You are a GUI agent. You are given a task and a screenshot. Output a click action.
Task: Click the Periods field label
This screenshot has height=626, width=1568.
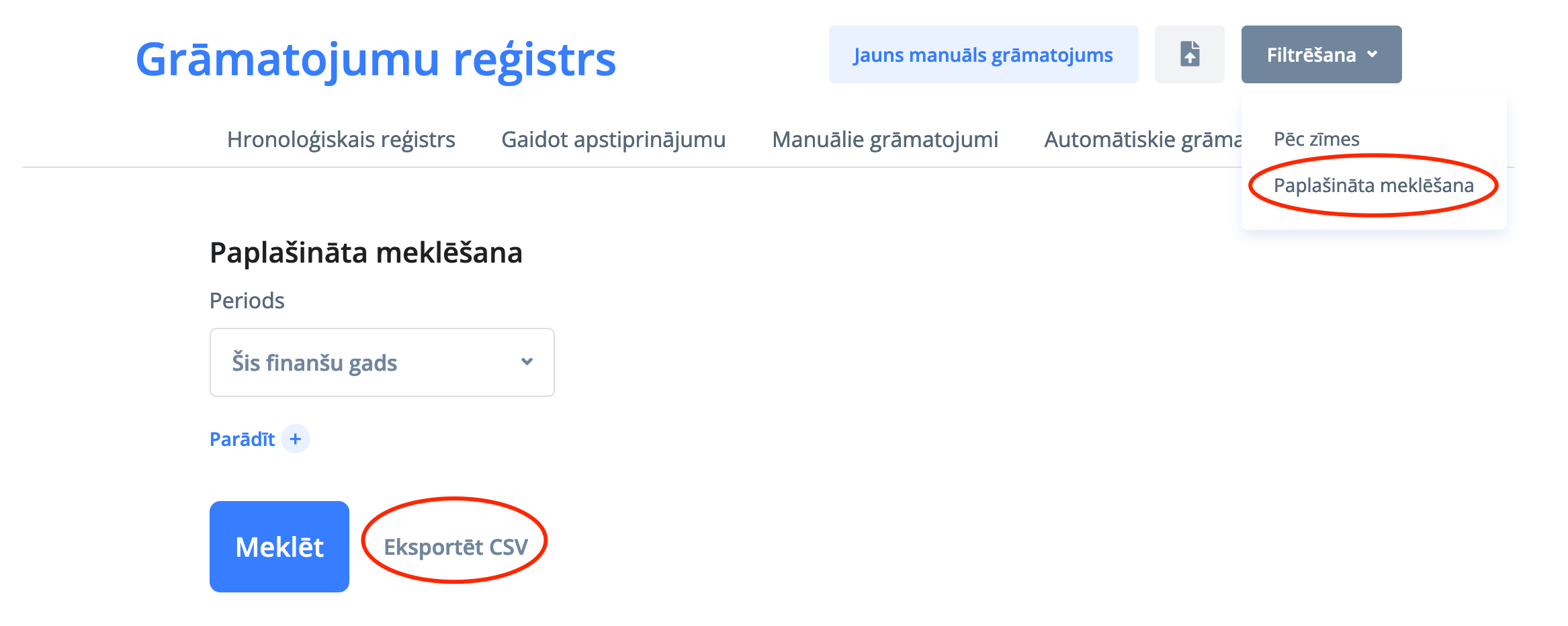coord(247,301)
